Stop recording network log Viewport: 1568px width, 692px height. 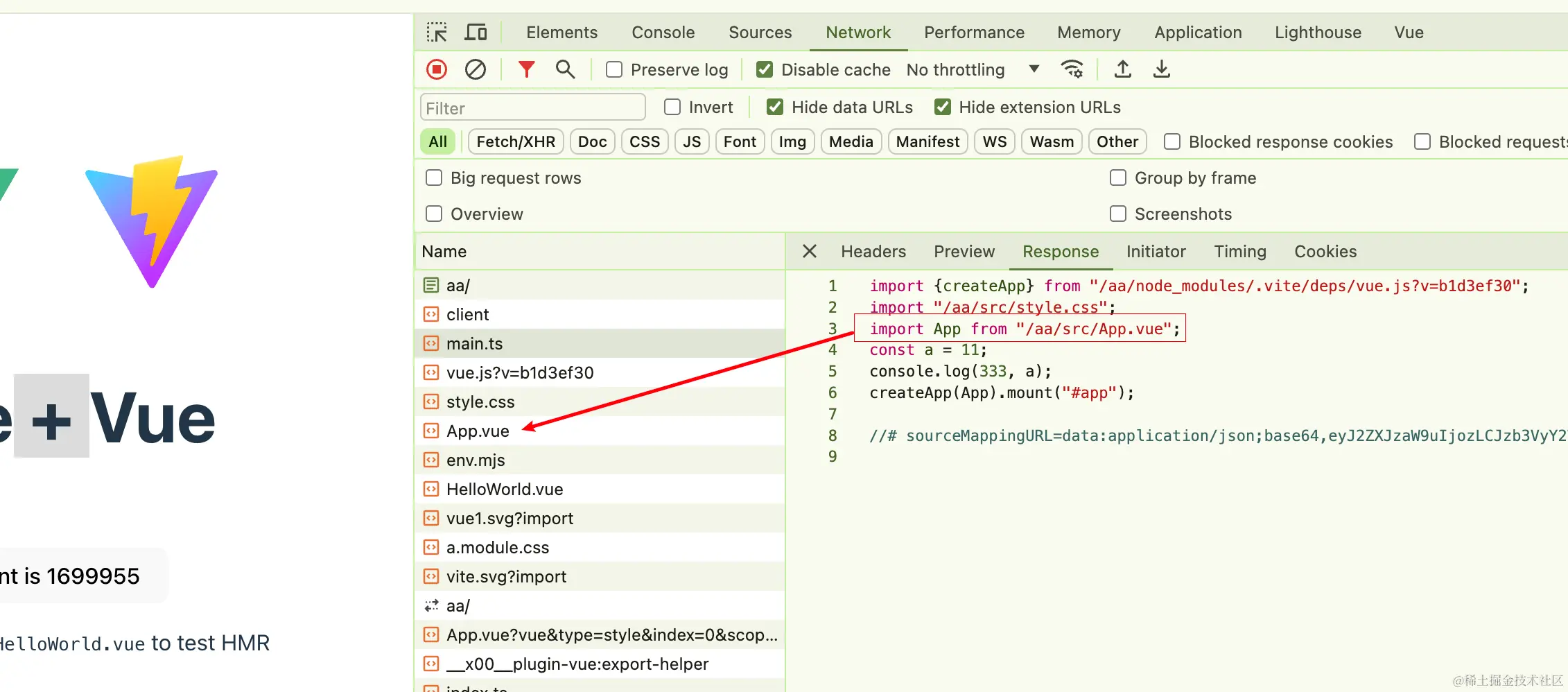pos(437,69)
